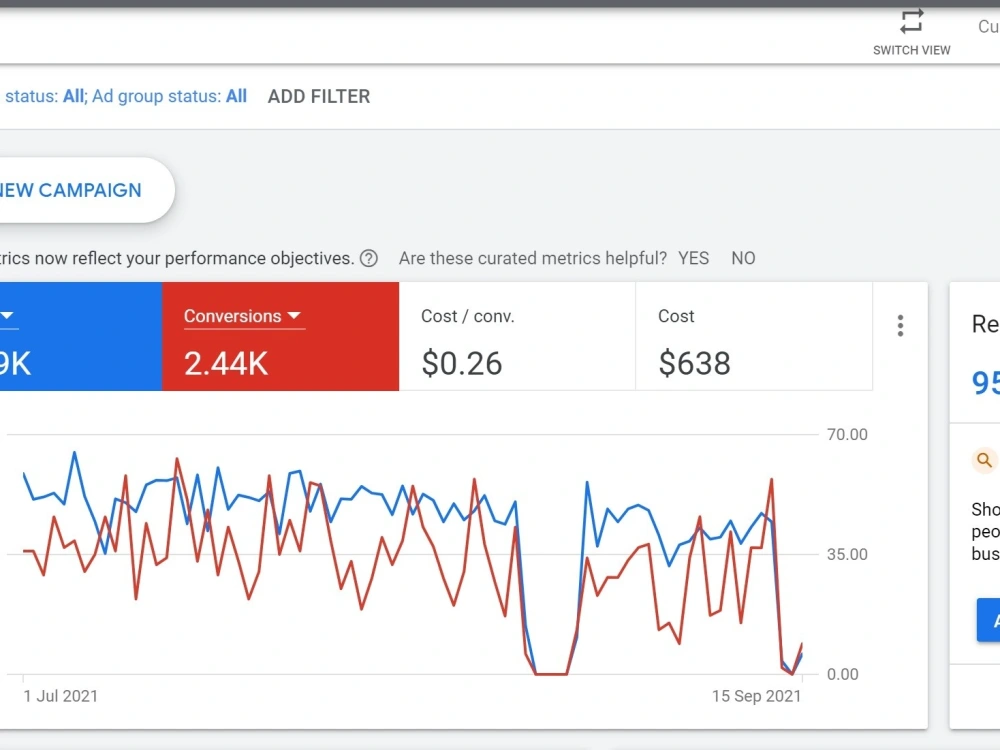Viewport: 1000px width, 750px height.
Task: Answer YES to curated metrics helpful
Action: pos(693,258)
